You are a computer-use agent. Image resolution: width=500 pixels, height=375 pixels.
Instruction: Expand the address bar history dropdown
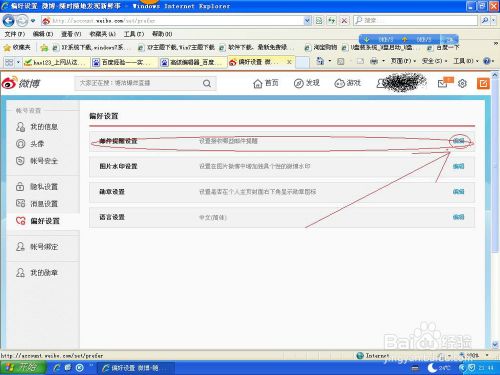click(x=308, y=21)
